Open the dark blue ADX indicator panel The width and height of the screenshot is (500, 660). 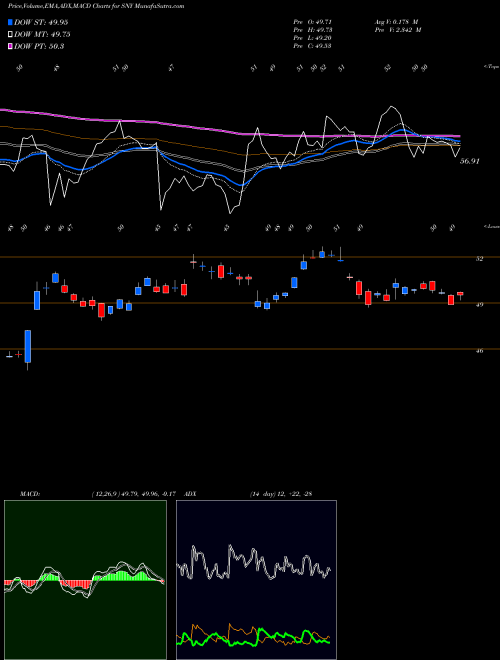[256, 580]
